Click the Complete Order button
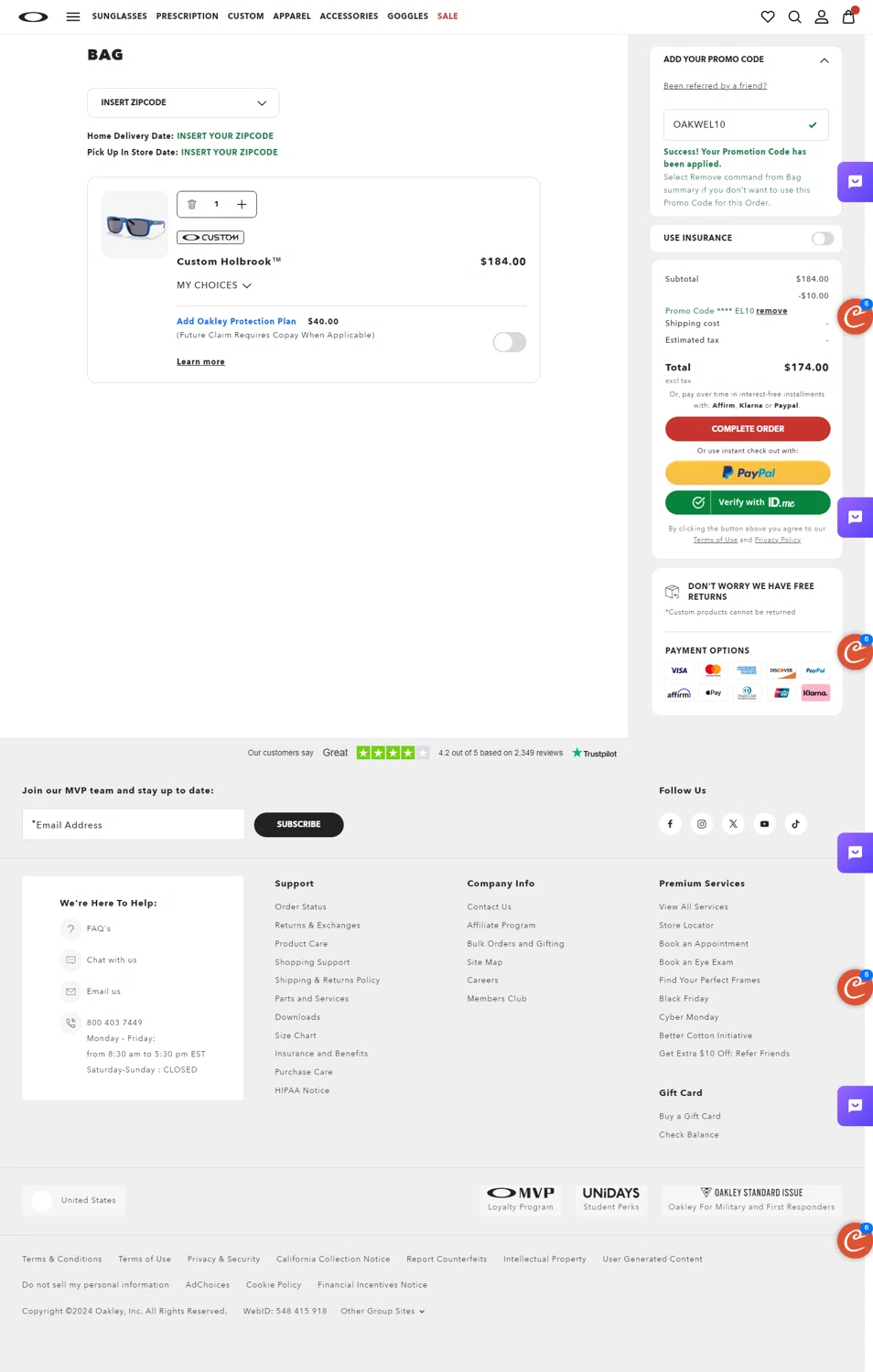The image size is (873, 1372). (748, 428)
